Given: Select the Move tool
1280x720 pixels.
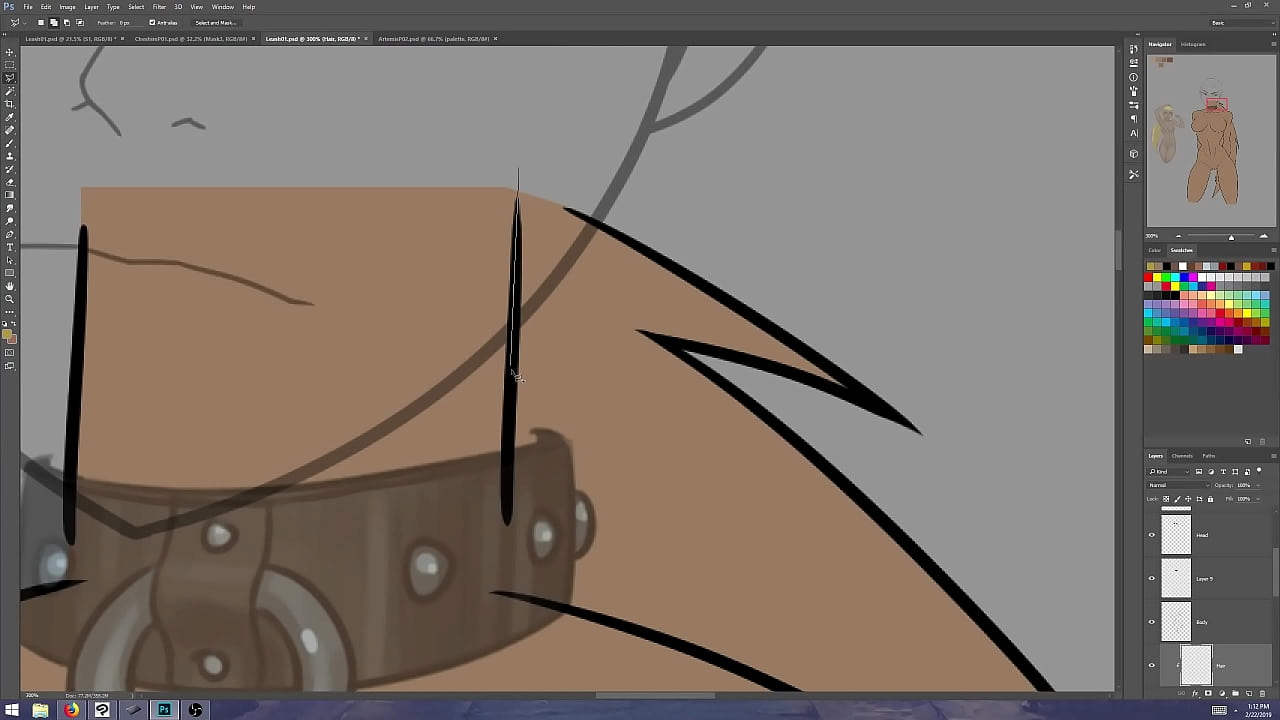Looking at the screenshot, I should tap(10, 52).
